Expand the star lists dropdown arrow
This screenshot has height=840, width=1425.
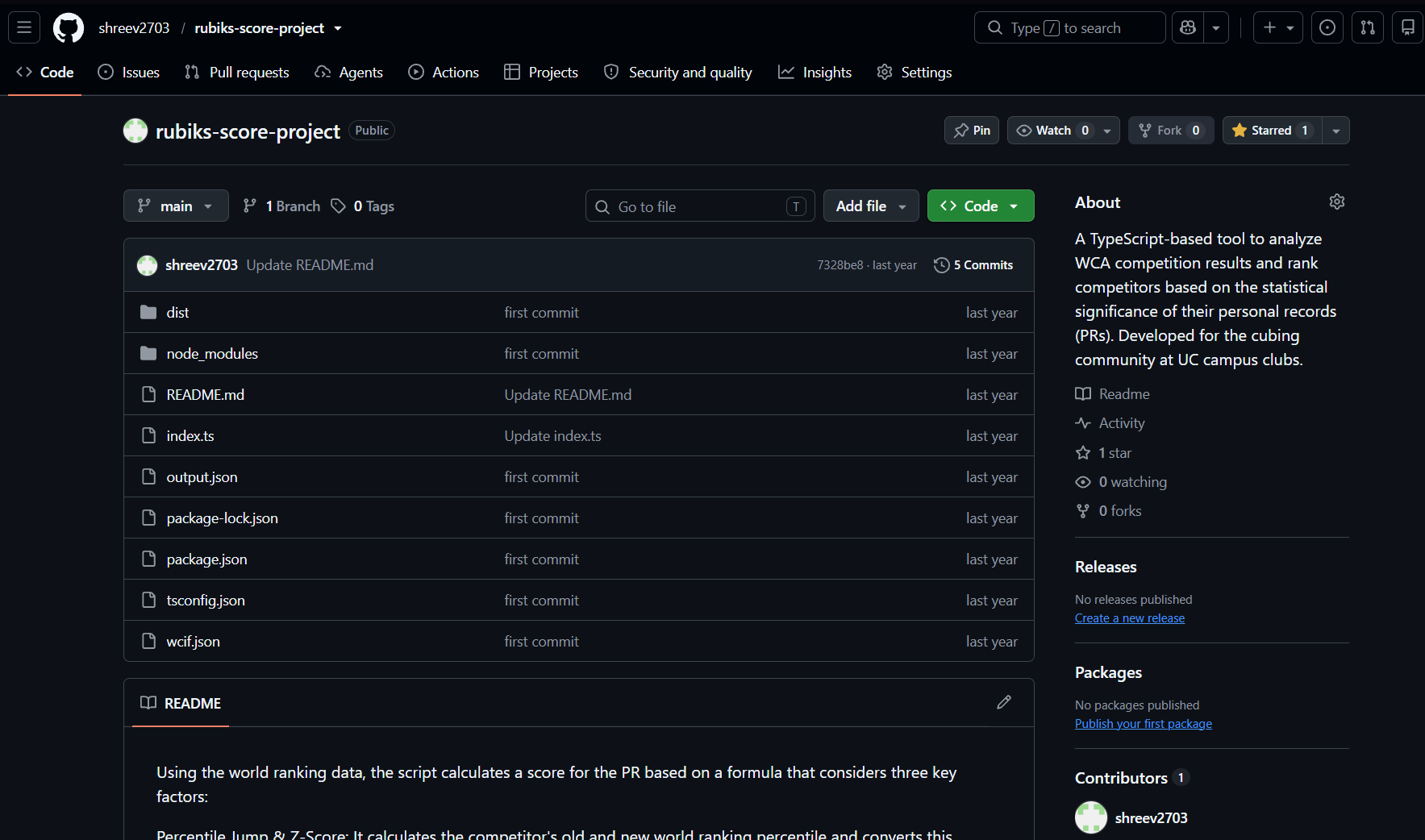1336,131
